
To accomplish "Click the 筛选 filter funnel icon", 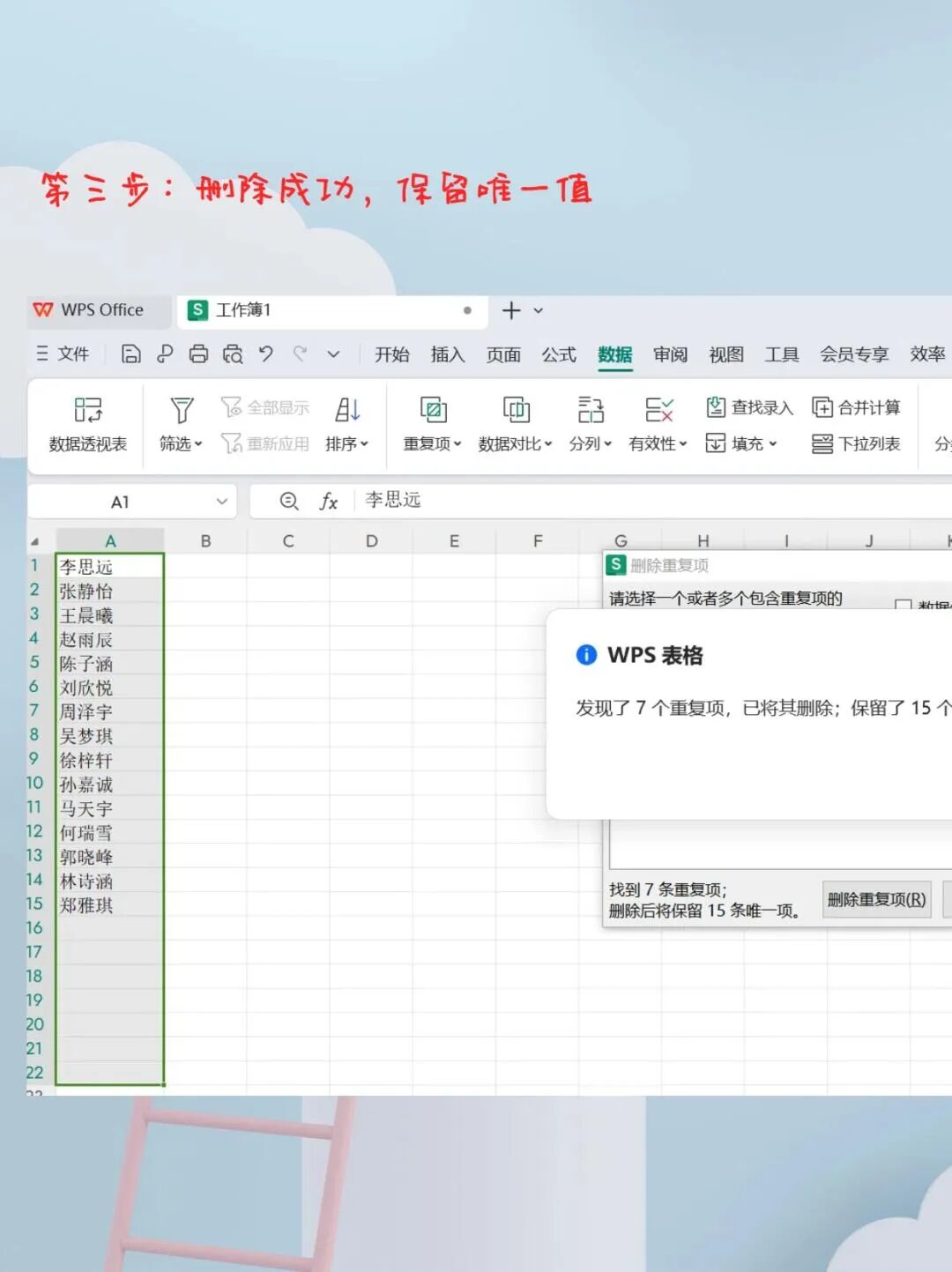I will pos(182,410).
